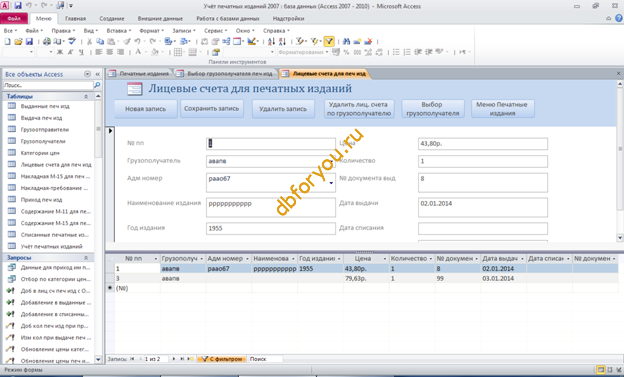Viewport: 624px width, 377px height.
Task: Click the New record icon beside binoculars
Action: click(357, 41)
